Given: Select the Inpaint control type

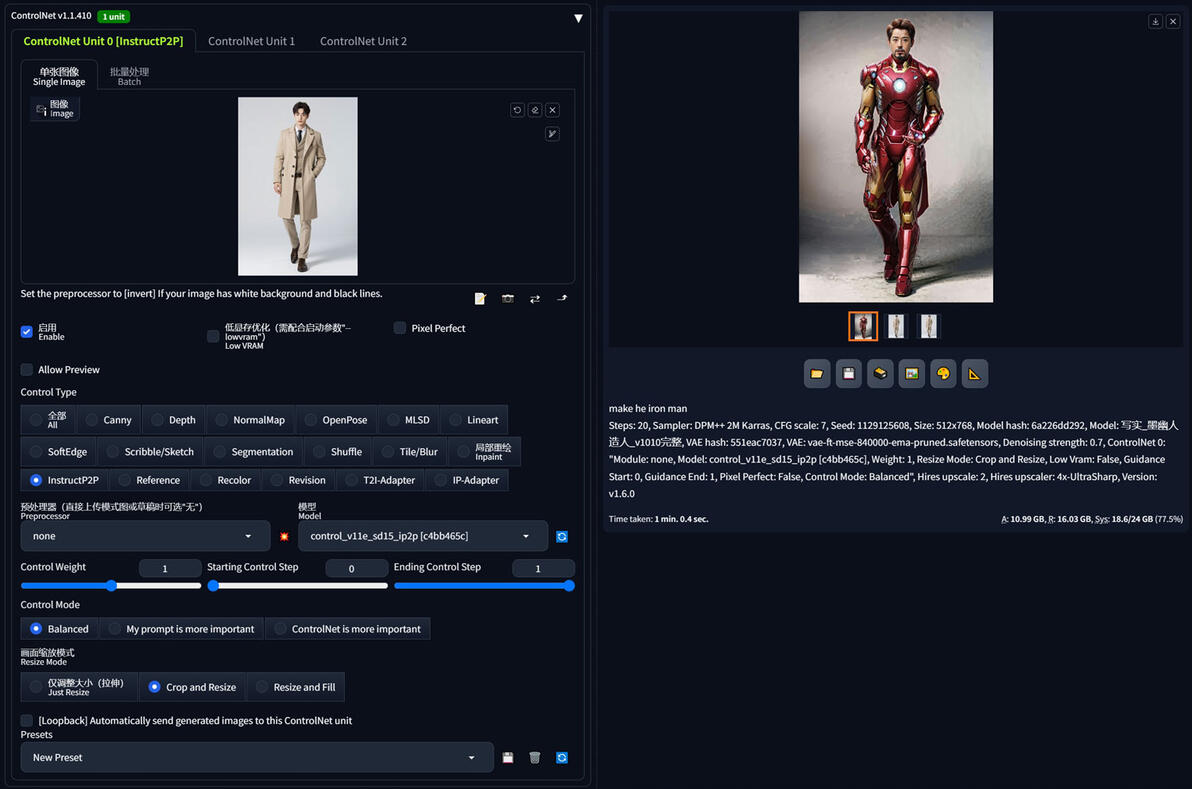Looking at the screenshot, I should (x=484, y=452).
